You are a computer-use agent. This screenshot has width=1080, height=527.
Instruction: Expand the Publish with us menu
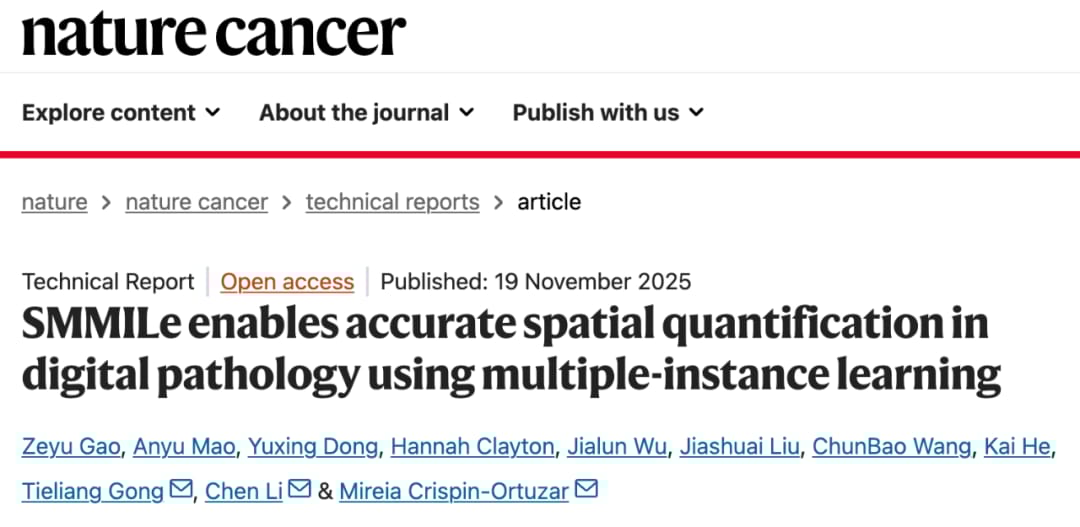point(608,113)
